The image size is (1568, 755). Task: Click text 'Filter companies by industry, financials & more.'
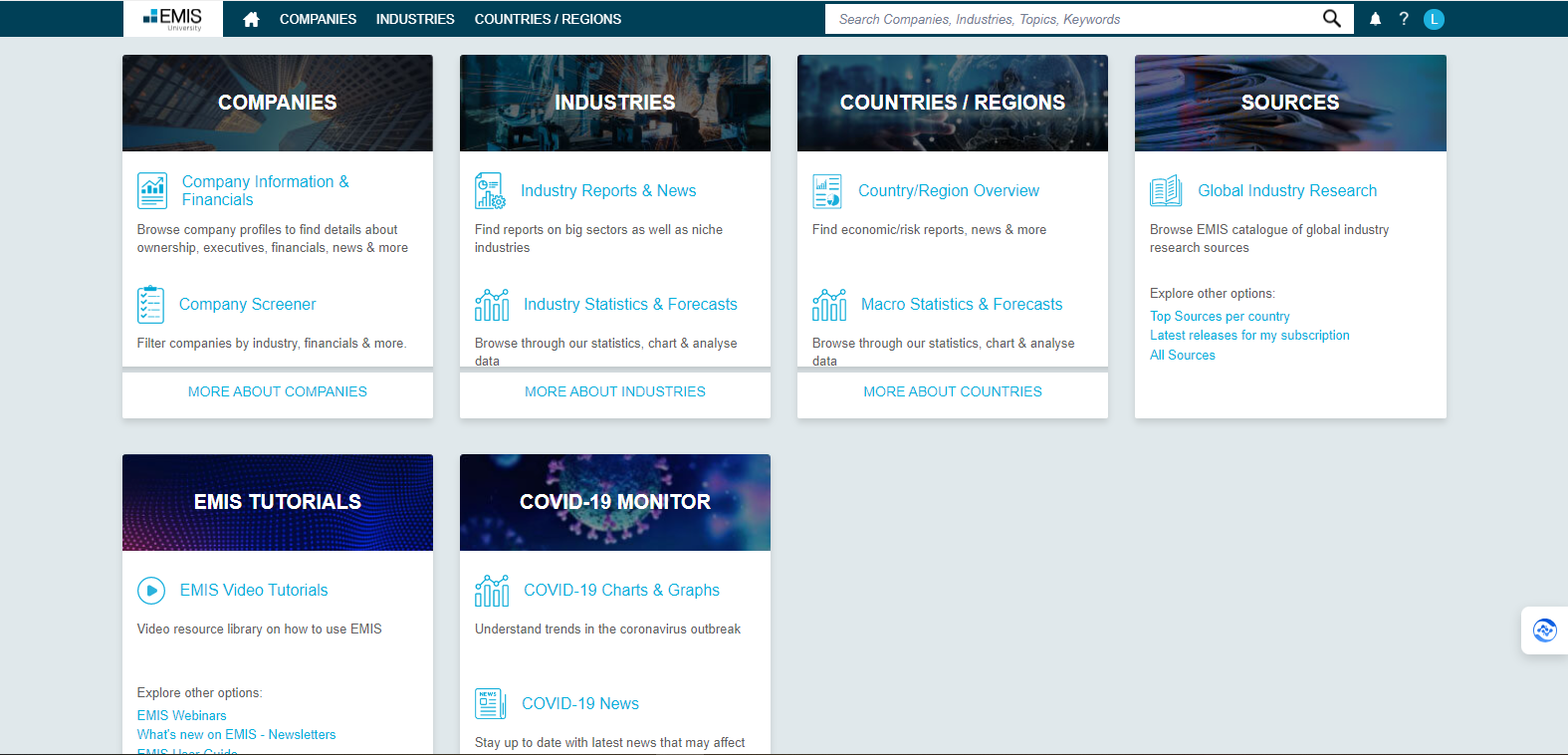pyautogui.click(x=272, y=344)
